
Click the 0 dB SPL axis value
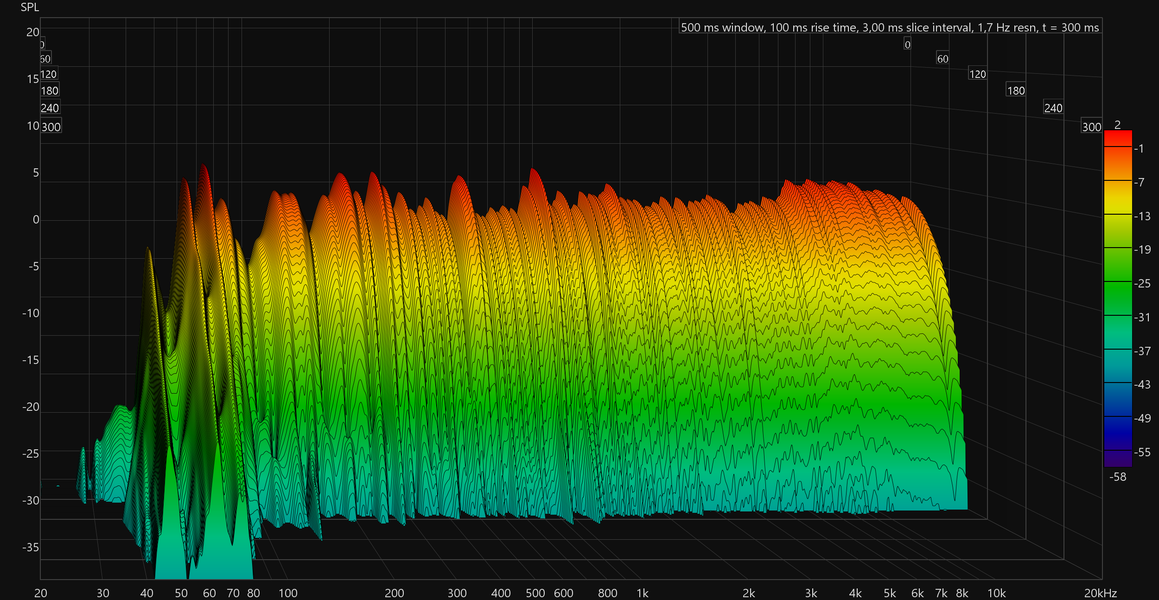click(x=35, y=220)
